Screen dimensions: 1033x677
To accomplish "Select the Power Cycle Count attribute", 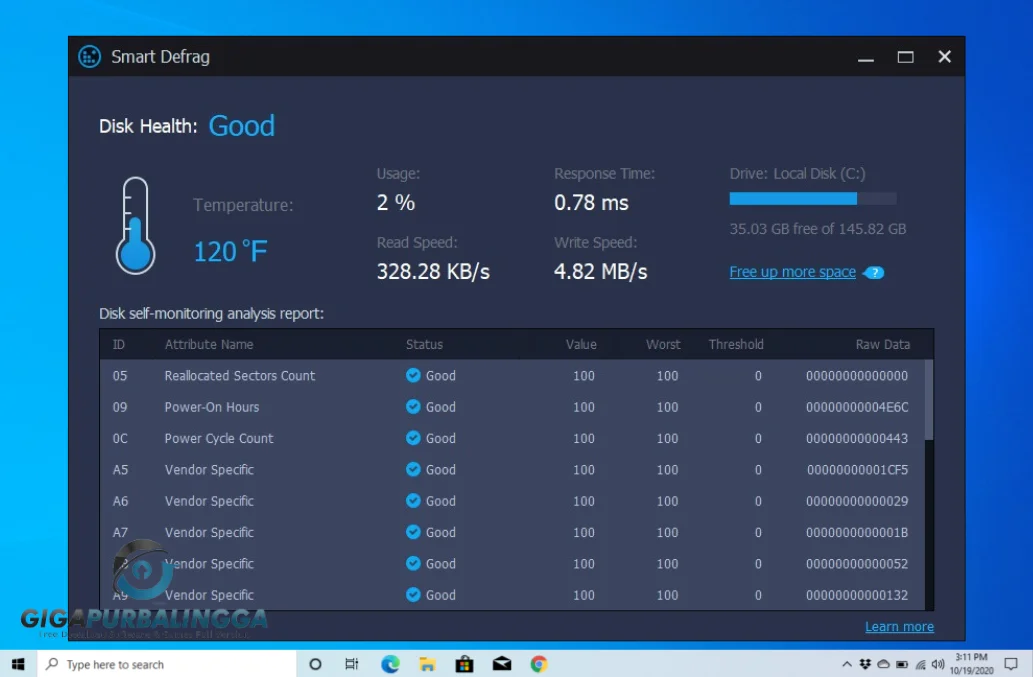I will click(x=219, y=439).
